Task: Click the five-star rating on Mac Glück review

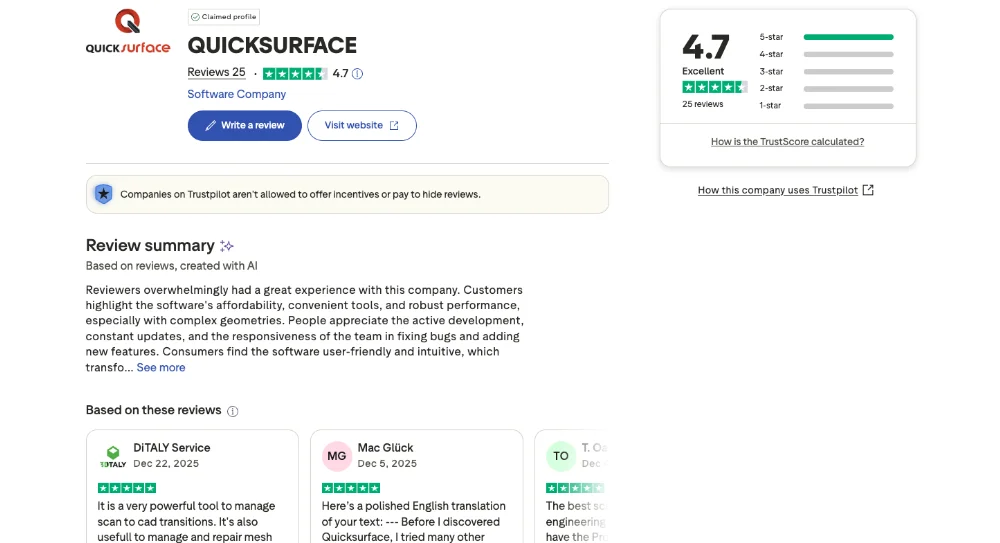Action: pyautogui.click(x=351, y=488)
